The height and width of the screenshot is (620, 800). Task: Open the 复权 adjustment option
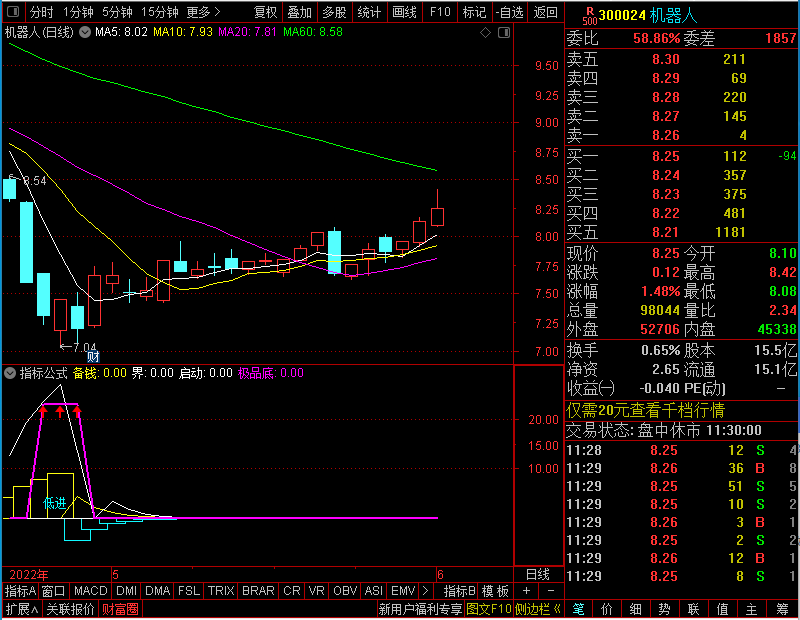click(x=266, y=12)
